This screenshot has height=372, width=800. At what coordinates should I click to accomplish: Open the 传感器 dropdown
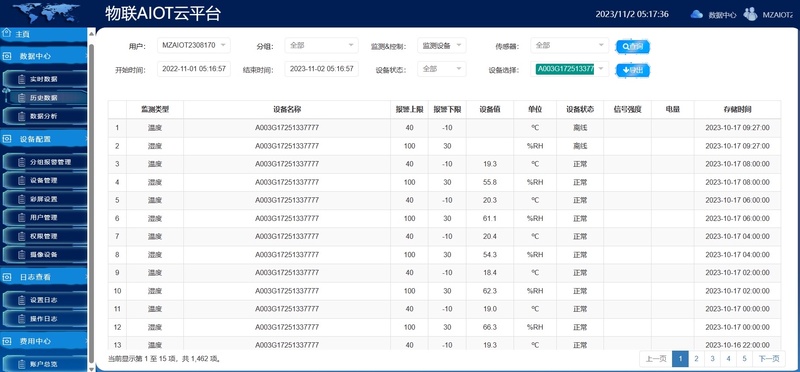(569, 45)
